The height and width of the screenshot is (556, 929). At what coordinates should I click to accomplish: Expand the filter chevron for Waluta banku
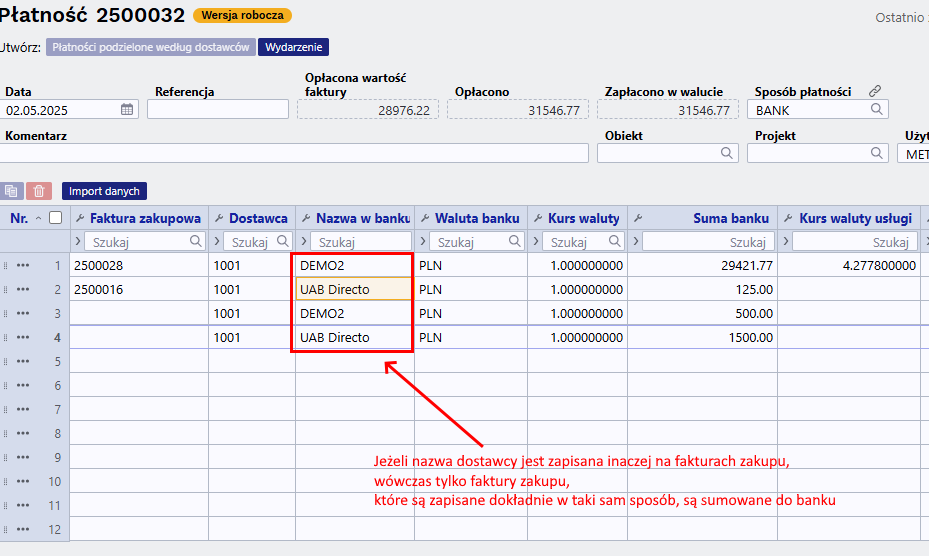[422, 241]
